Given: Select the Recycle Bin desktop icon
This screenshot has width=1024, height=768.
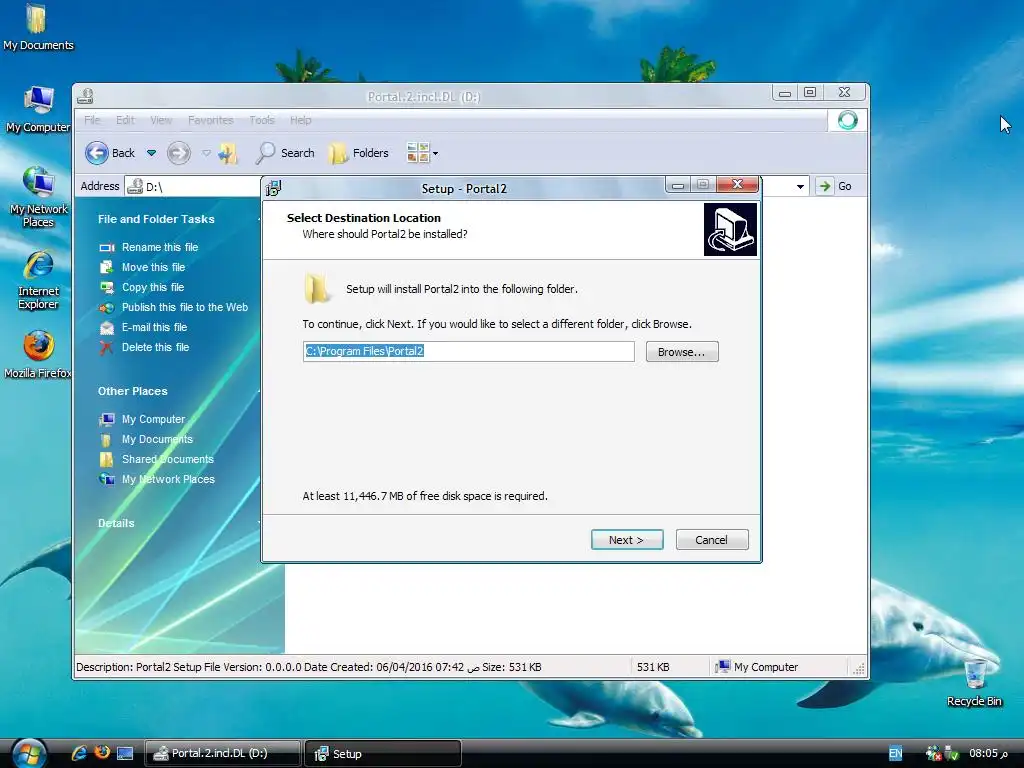Looking at the screenshot, I should point(974,683).
